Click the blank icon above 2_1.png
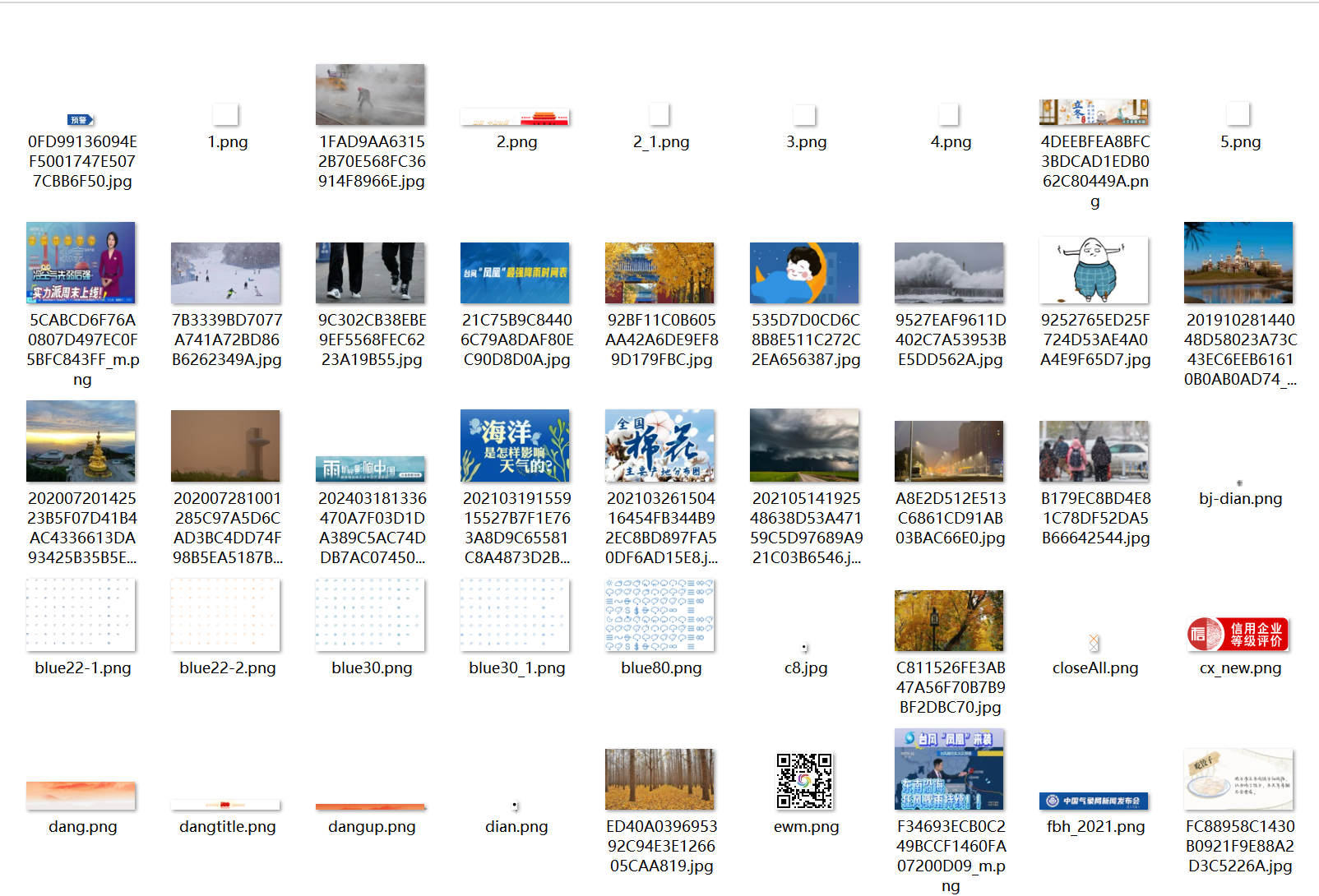This screenshot has width=1319, height=896. coord(659,114)
